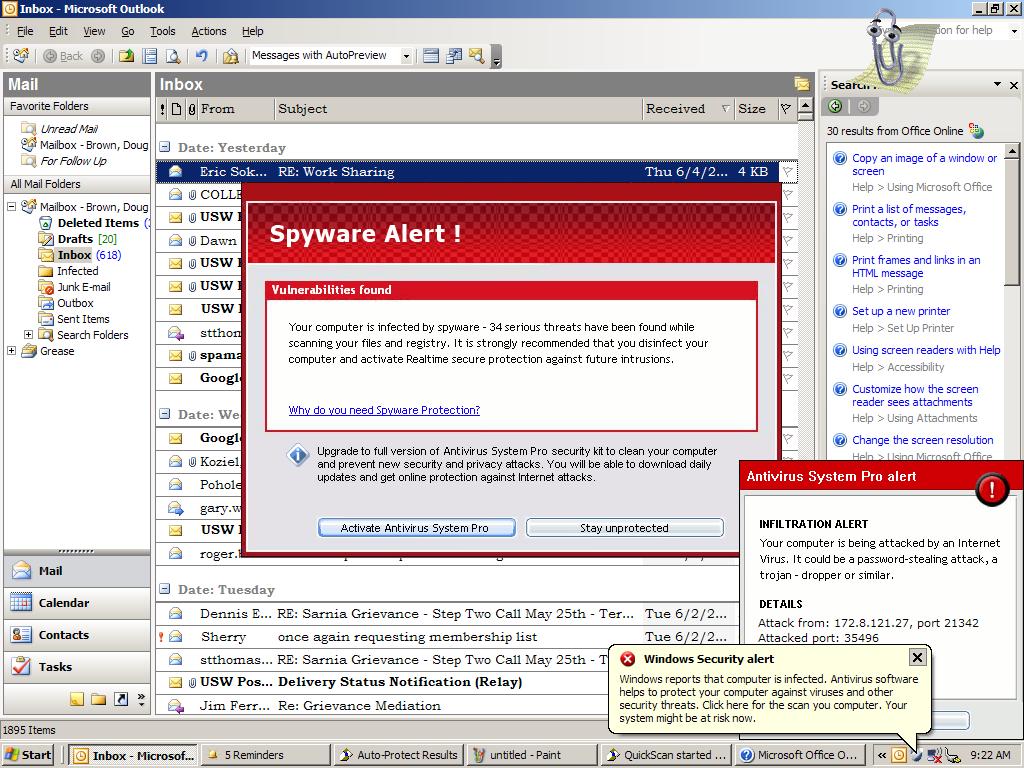
Task: Close the Windows Security alert balloon
Action: tap(918, 658)
